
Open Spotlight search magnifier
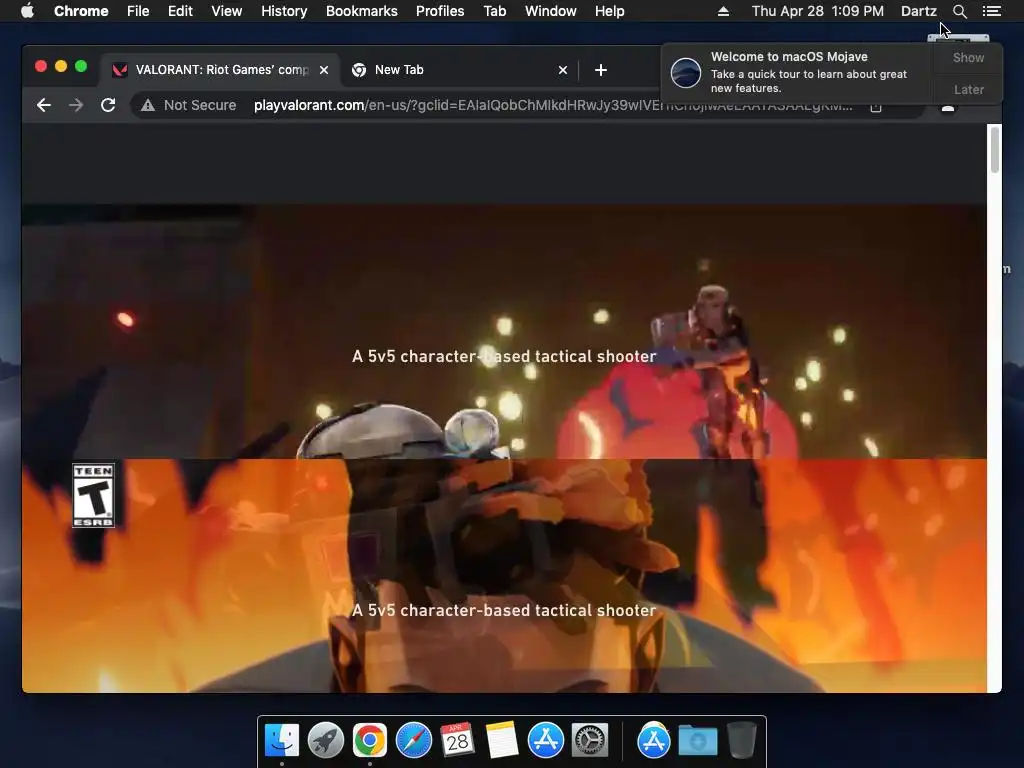(x=959, y=11)
